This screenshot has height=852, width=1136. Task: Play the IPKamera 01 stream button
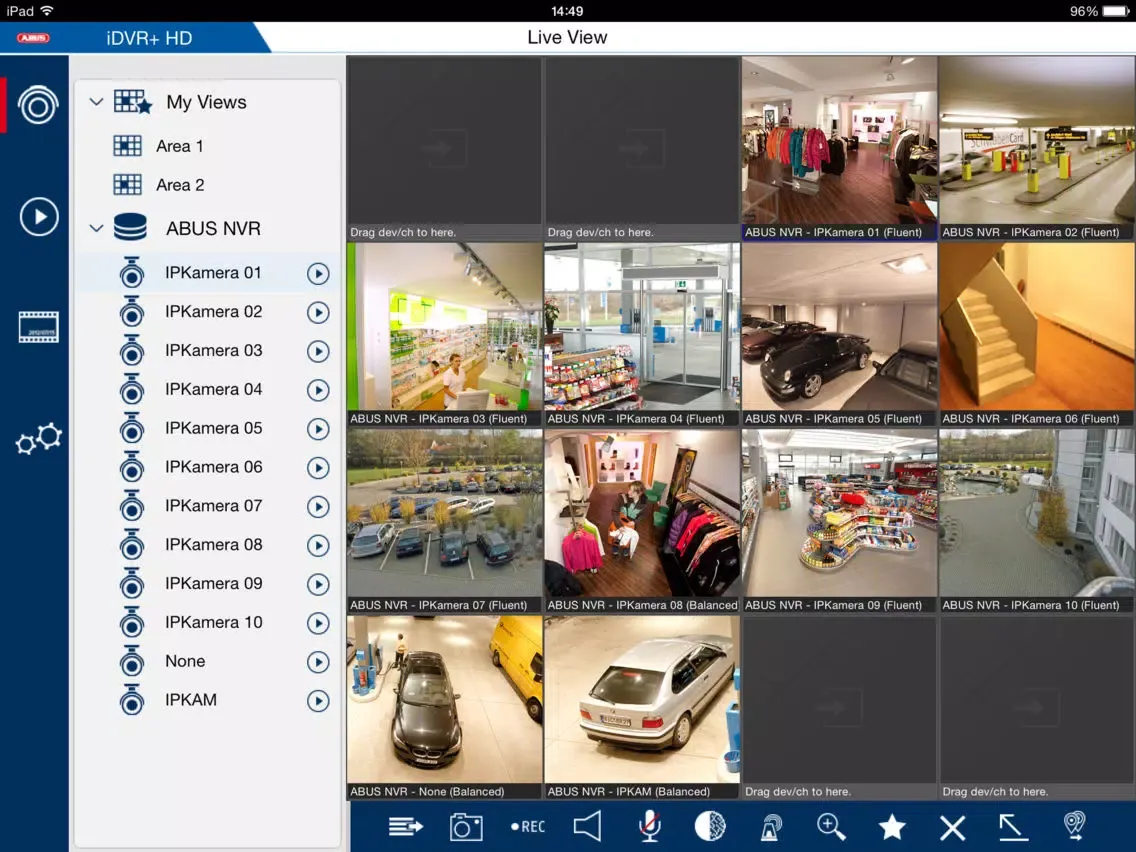(318, 274)
